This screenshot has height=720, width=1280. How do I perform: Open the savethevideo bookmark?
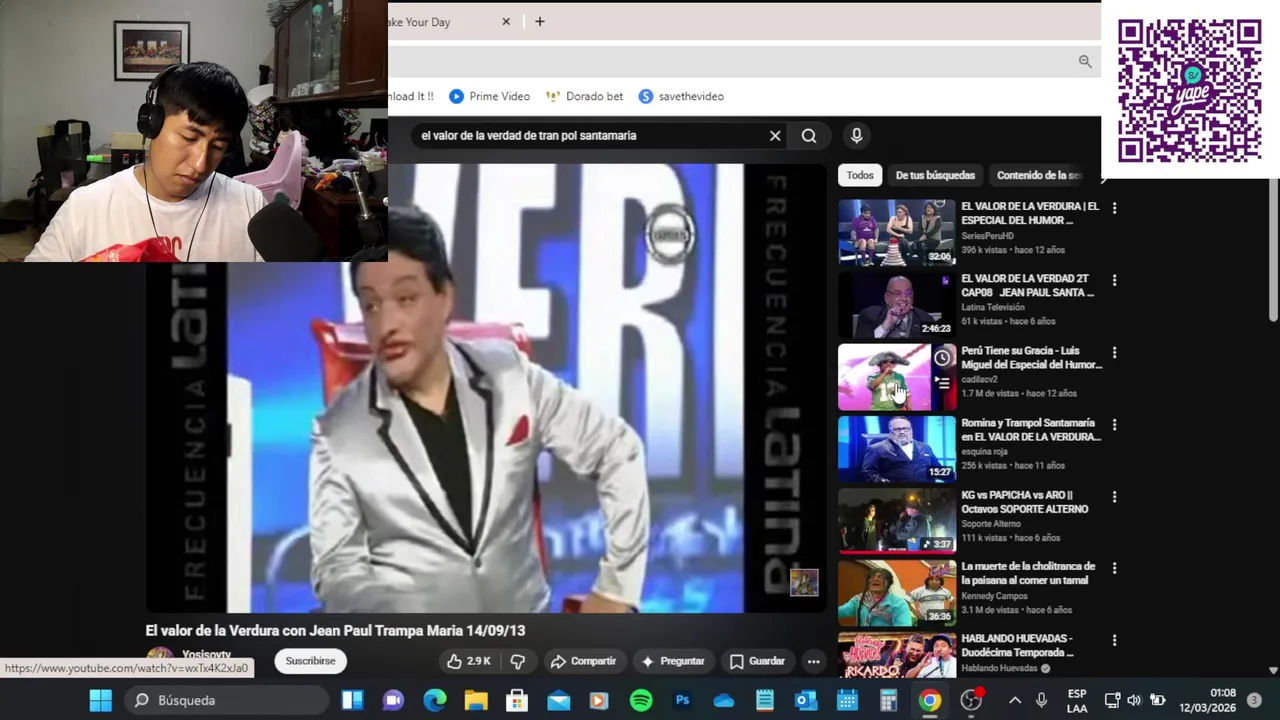click(681, 96)
